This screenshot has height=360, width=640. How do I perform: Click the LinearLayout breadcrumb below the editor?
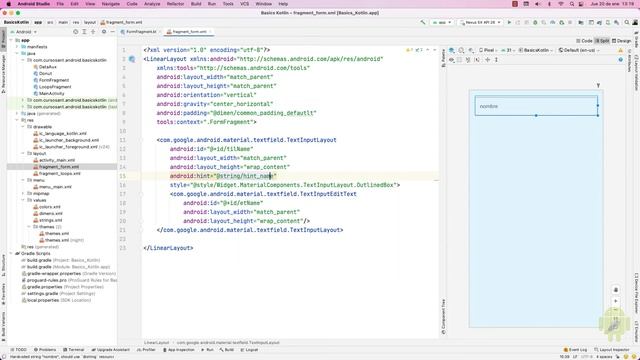click(156, 342)
